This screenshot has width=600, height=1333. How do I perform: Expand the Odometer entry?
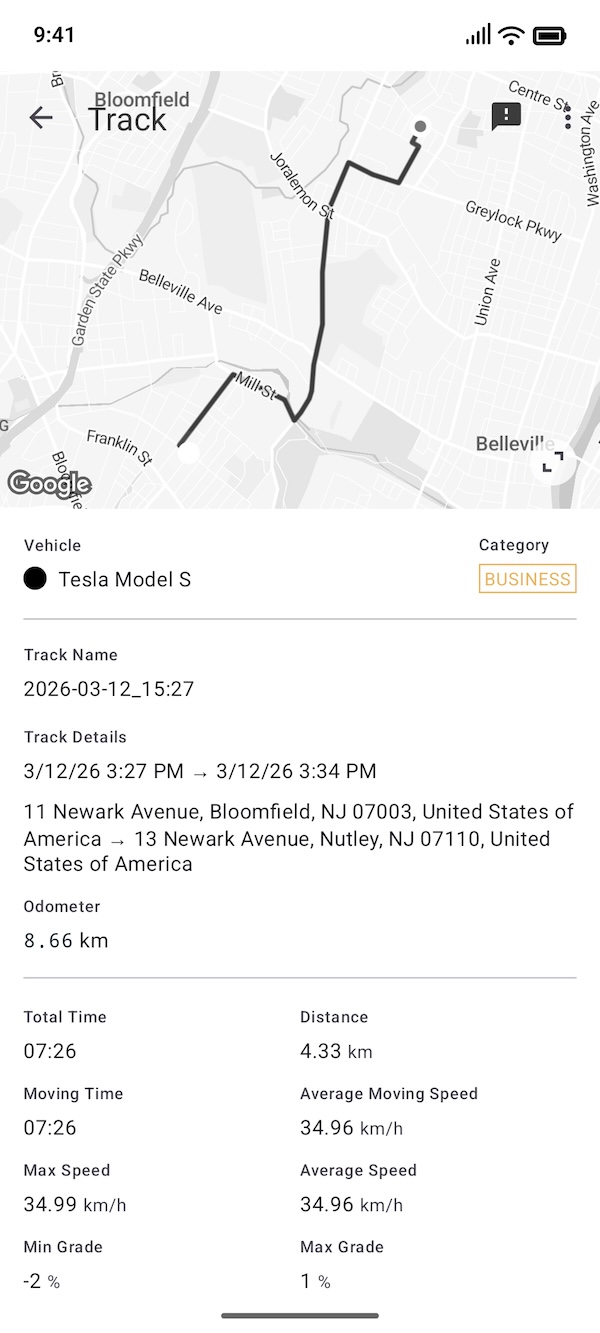point(58,907)
